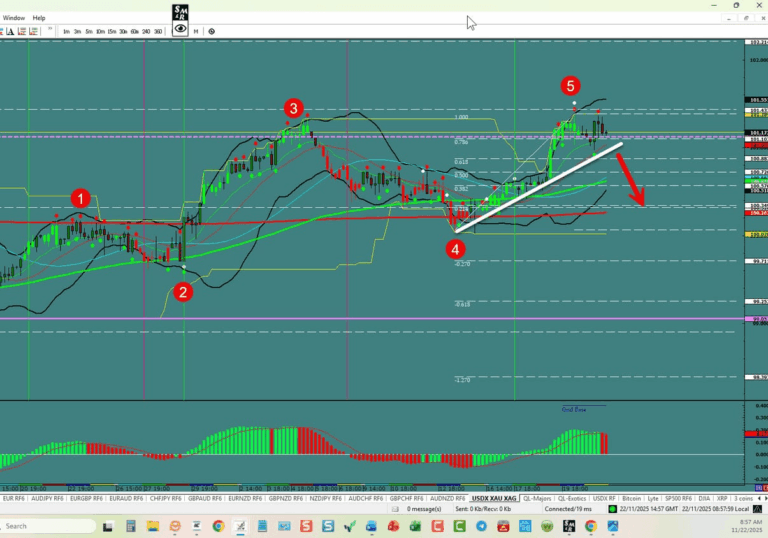The width and height of the screenshot is (768, 538).
Task: Click the chart tabs scroll-left arrow
Action: point(759,498)
